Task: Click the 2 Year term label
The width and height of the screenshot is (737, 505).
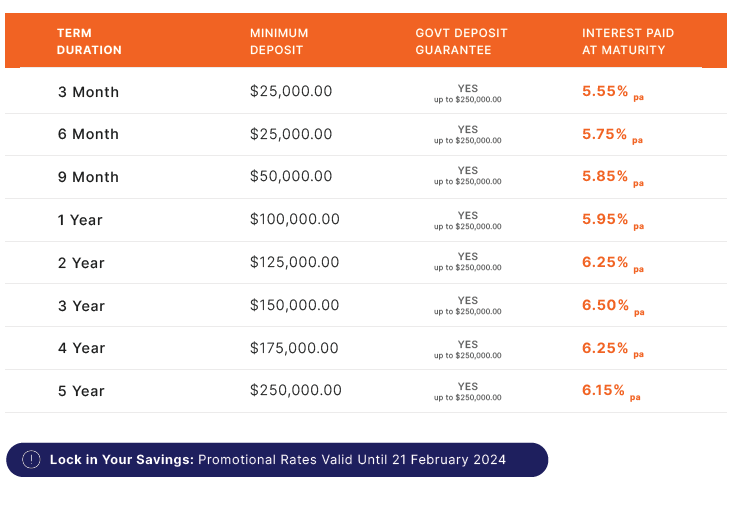Action: 81,263
